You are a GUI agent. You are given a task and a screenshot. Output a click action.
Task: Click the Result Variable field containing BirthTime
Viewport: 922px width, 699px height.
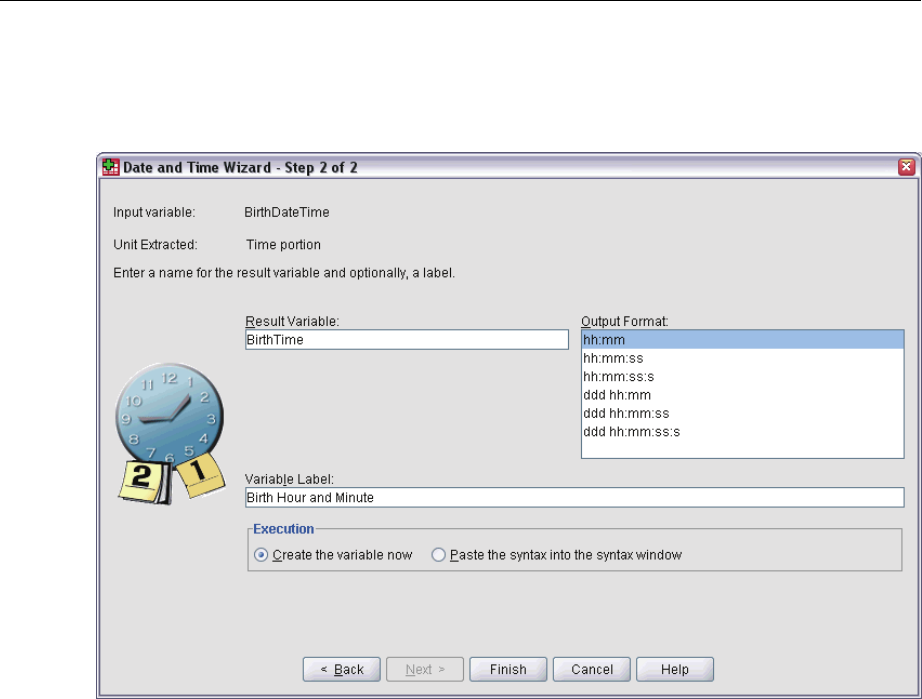(407, 340)
